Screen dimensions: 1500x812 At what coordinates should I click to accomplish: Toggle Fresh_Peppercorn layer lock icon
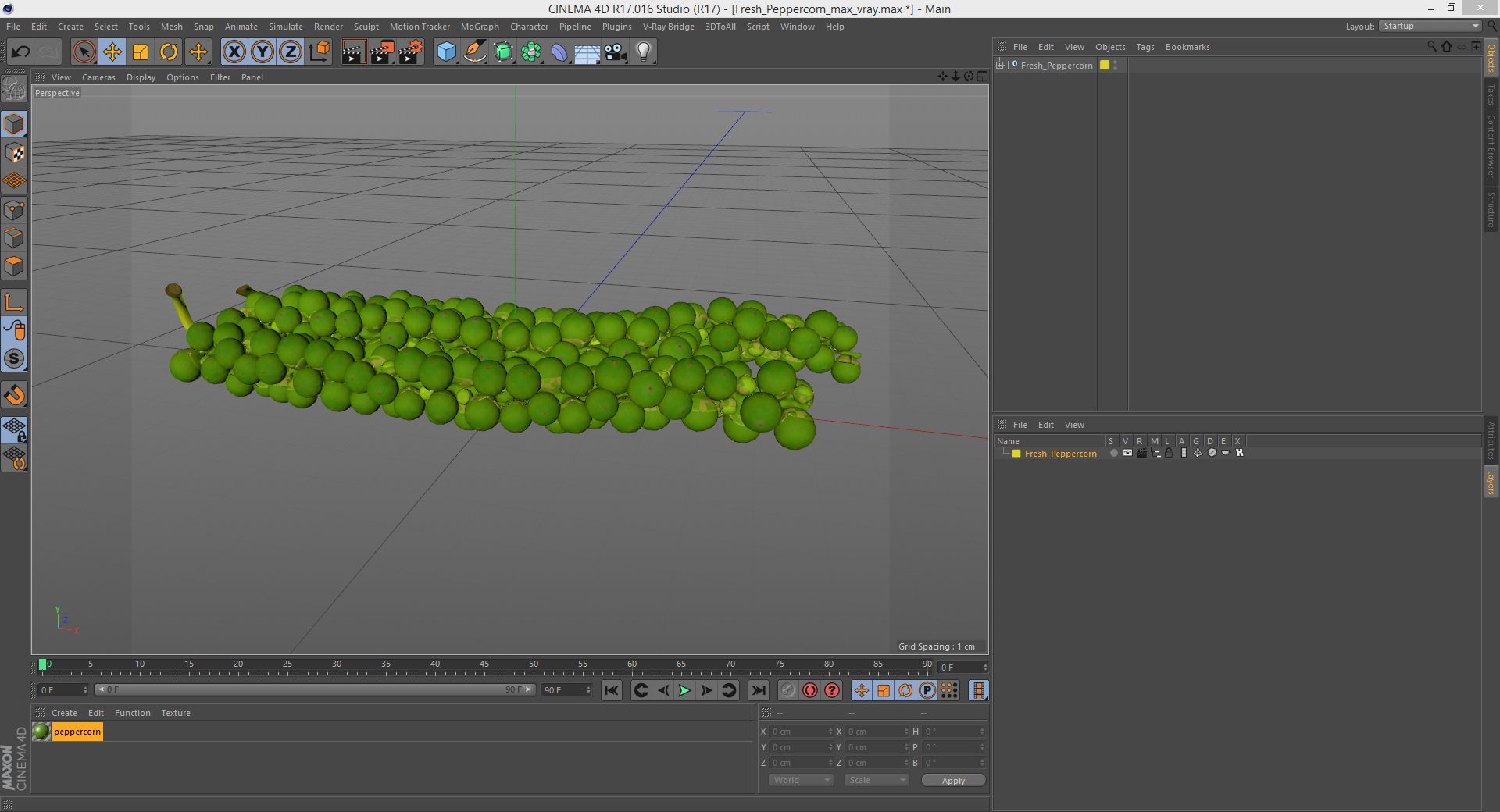coord(1170,453)
